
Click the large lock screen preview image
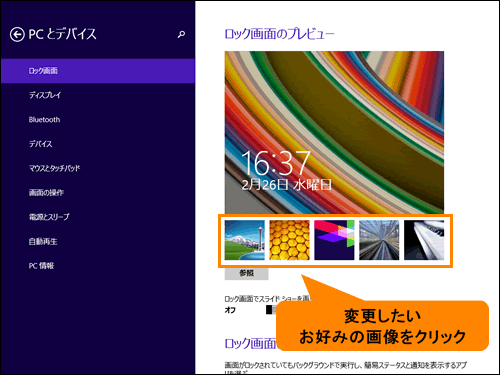coord(334,132)
